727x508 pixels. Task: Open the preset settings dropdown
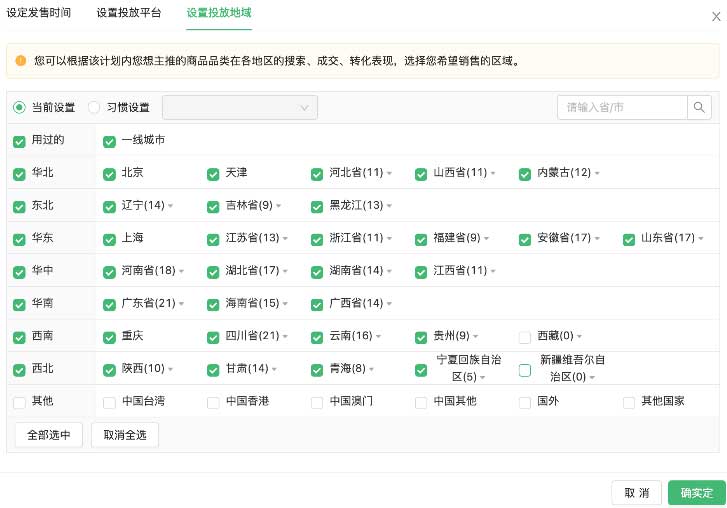(240, 108)
